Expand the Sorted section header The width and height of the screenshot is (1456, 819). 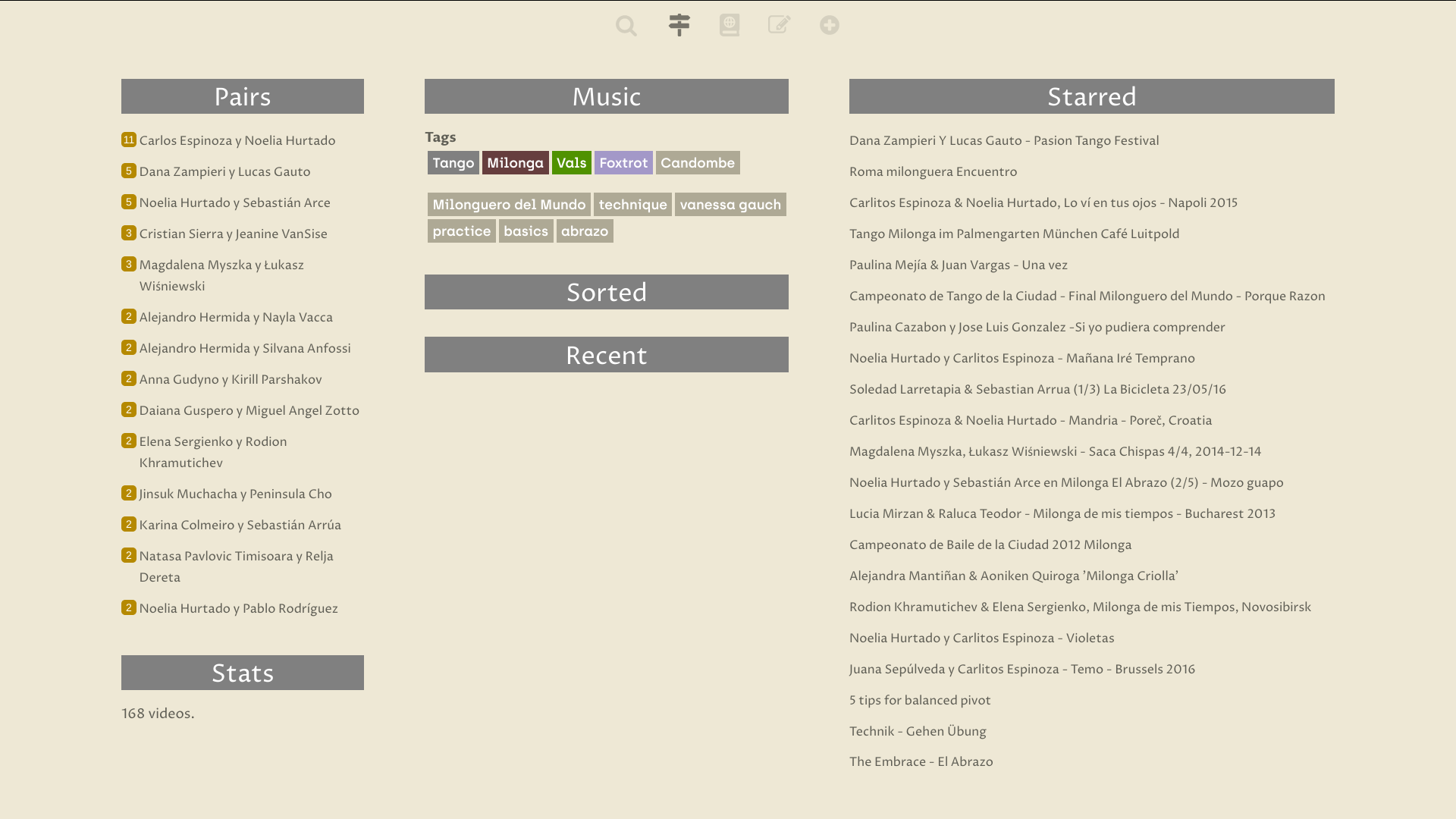[x=607, y=292]
